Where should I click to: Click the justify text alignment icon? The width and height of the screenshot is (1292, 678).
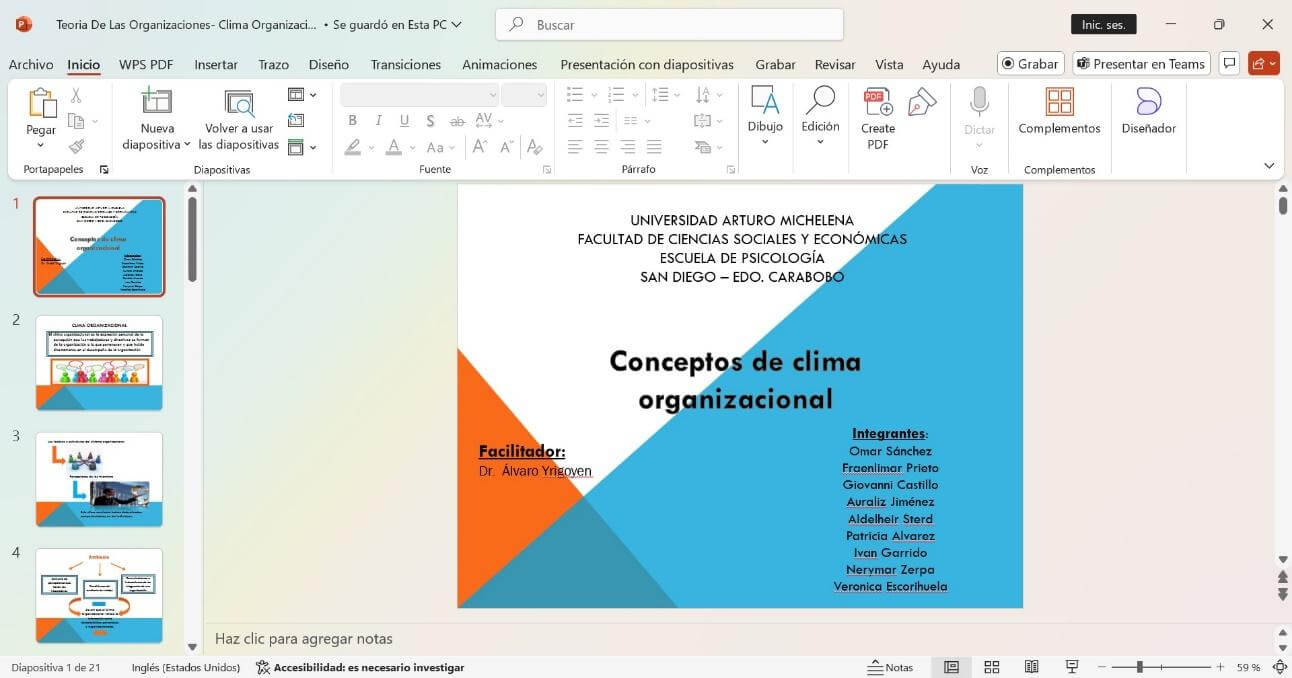(654, 147)
